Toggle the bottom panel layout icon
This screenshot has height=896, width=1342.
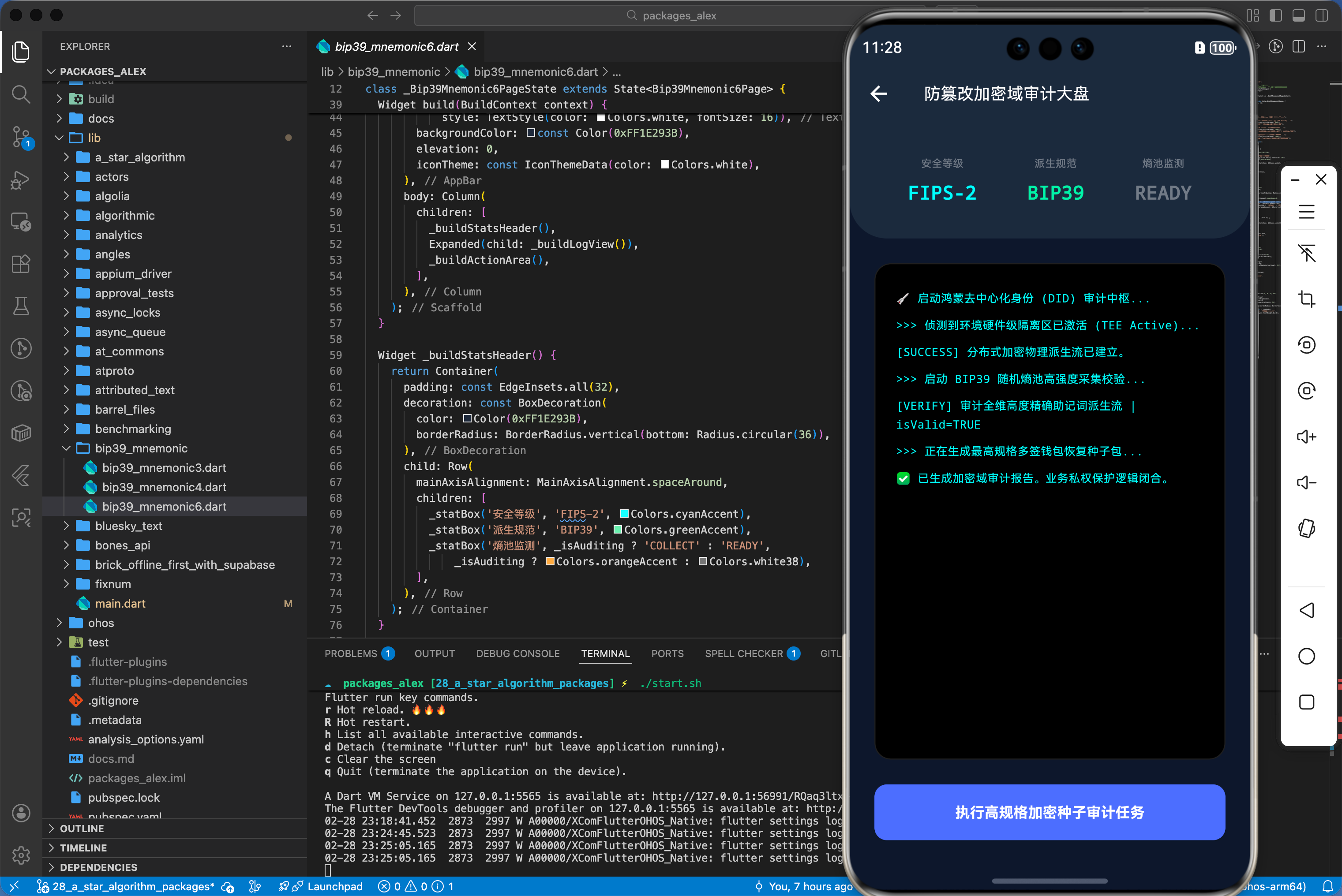pyautogui.click(x=1299, y=15)
